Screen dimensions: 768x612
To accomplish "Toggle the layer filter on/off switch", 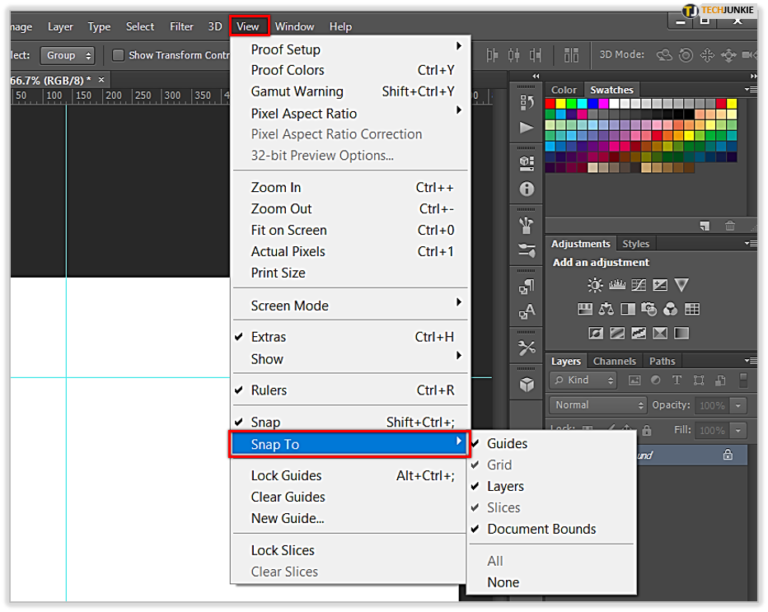I will (743, 380).
